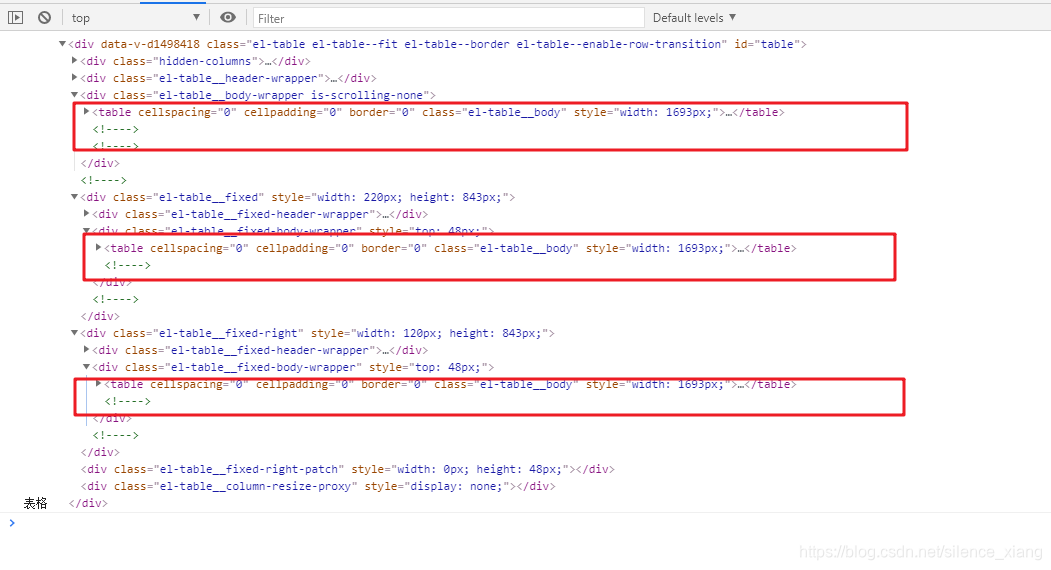Expand fixed-header-wrapper under el-table__fixed
Screen dimensions: 1051x570
pos(86,213)
